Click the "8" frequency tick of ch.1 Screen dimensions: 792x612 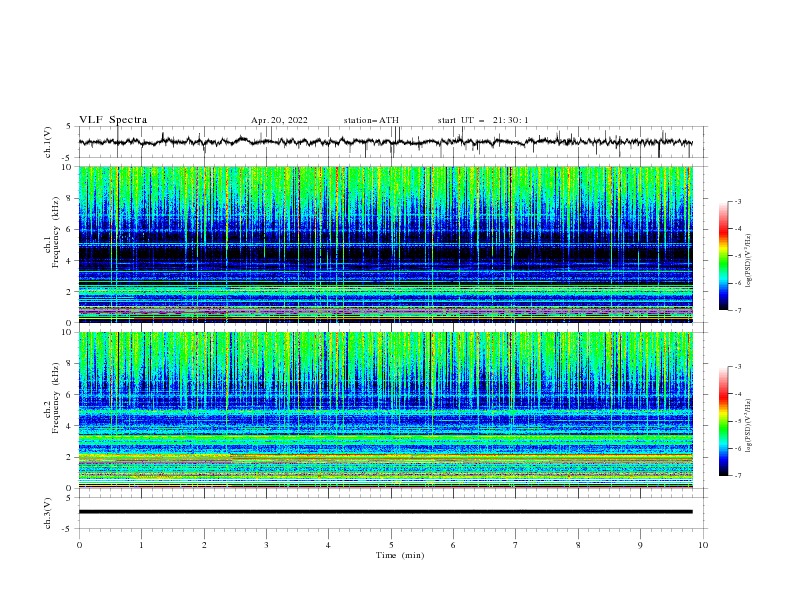click(70, 198)
